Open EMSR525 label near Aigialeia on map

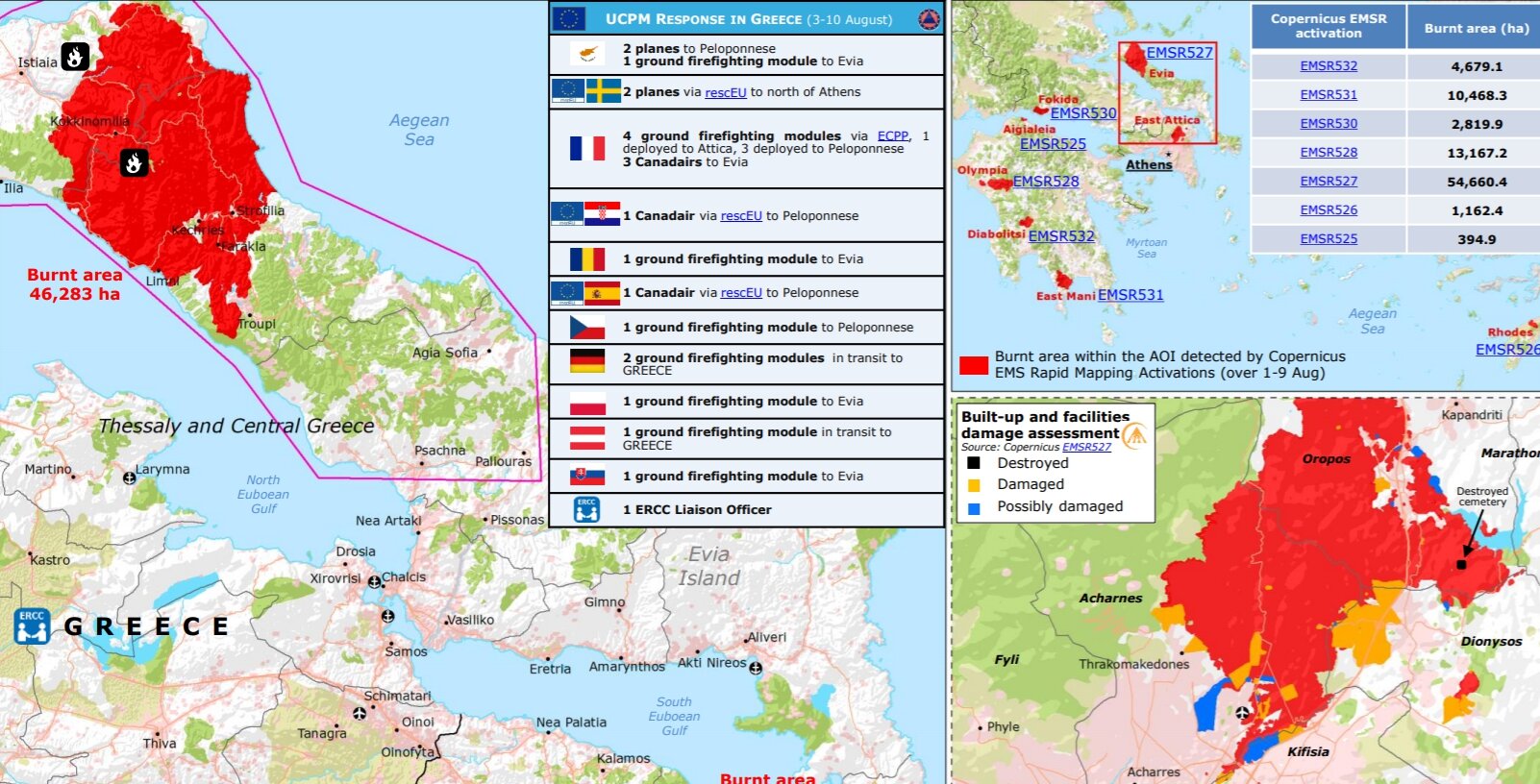coord(1053,144)
